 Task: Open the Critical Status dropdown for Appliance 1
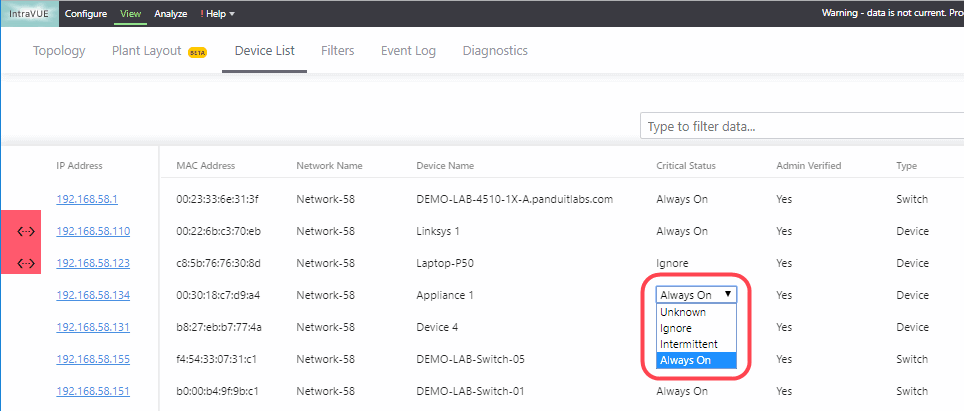click(696, 295)
